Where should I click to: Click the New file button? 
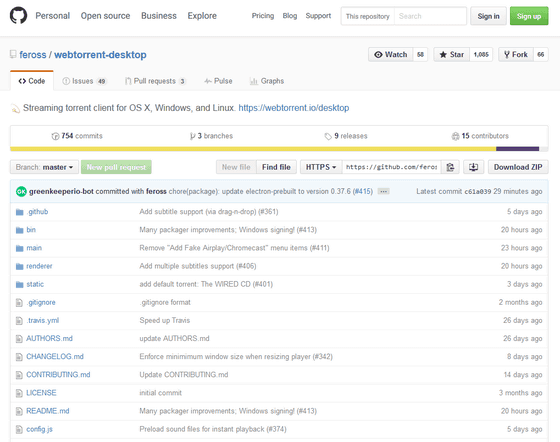(x=236, y=167)
